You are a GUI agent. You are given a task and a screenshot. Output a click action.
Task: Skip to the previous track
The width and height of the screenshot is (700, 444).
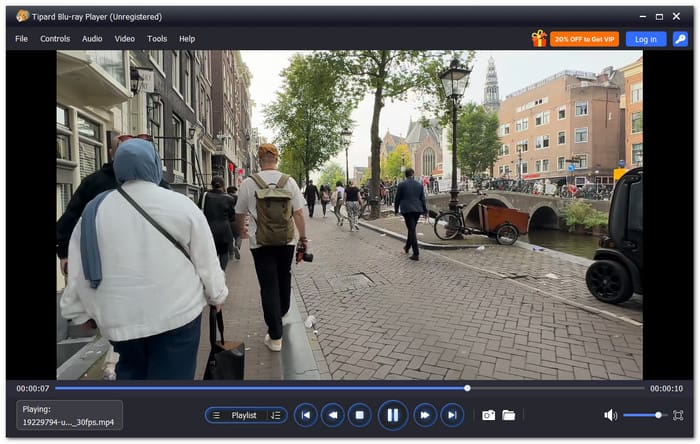[x=306, y=415]
